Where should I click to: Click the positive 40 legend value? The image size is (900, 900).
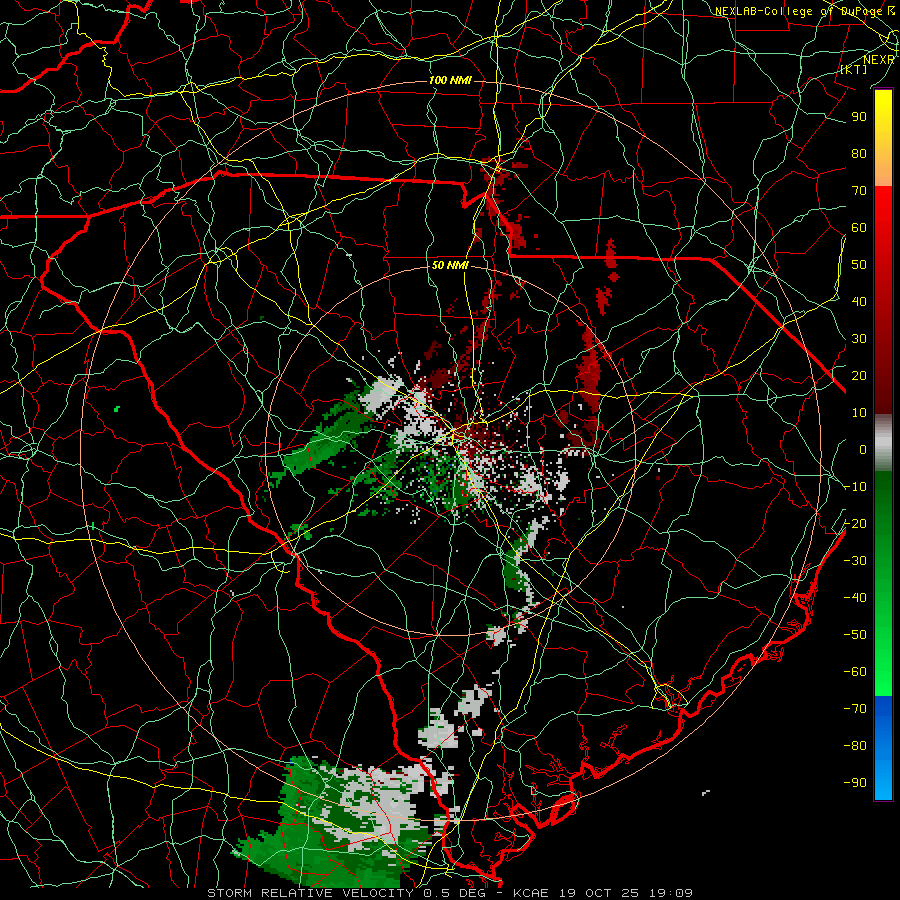[859, 302]
